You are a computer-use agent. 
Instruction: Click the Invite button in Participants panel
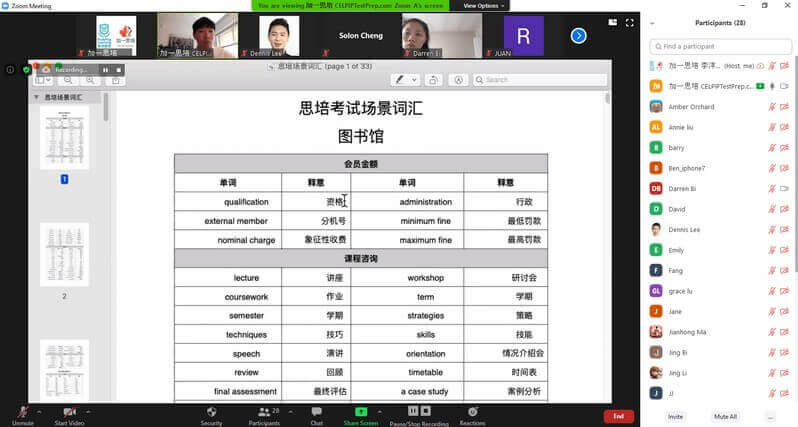(x=675, y=416)
